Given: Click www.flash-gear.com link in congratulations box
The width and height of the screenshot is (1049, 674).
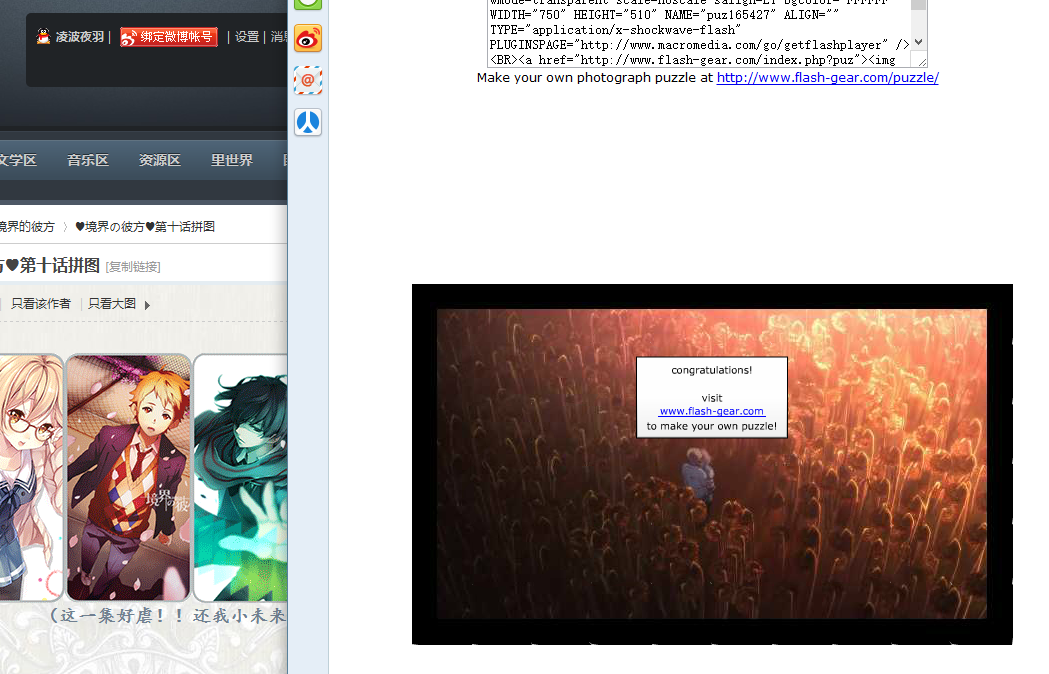Looking at the screenshot, I should (712, 411).
